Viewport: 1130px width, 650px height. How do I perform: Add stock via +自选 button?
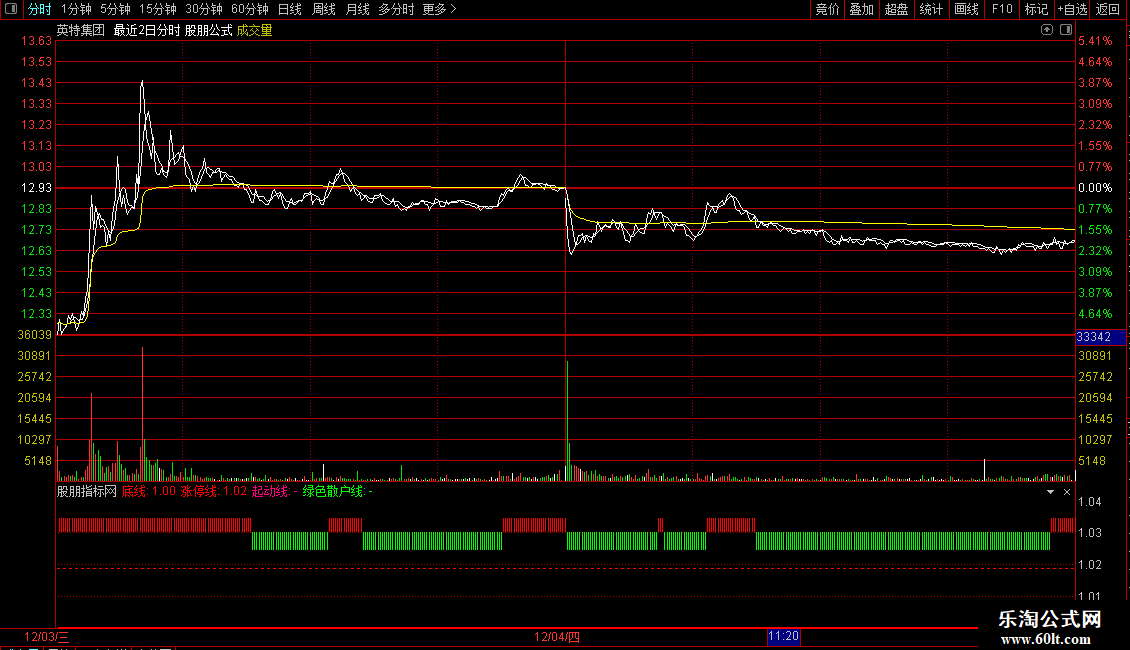pyautogui.click(x=1072, y=9)
